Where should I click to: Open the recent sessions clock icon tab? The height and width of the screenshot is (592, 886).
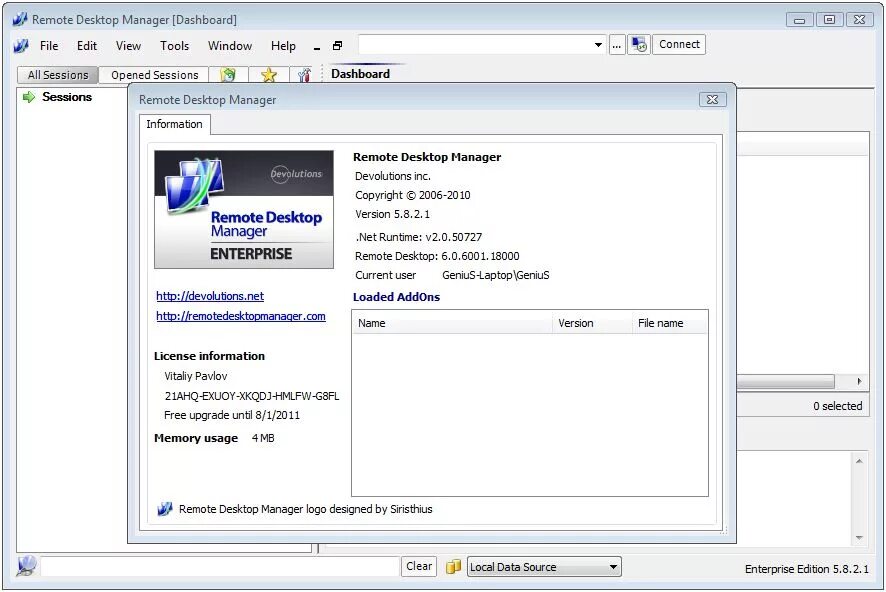pos(228,75)
